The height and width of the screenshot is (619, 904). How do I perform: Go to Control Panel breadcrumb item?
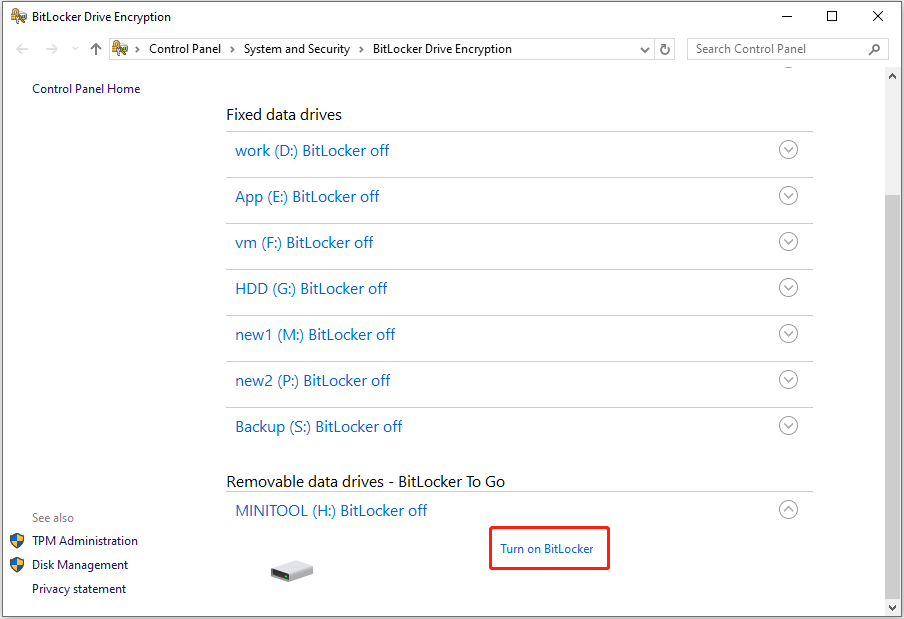tap(185, 49)
